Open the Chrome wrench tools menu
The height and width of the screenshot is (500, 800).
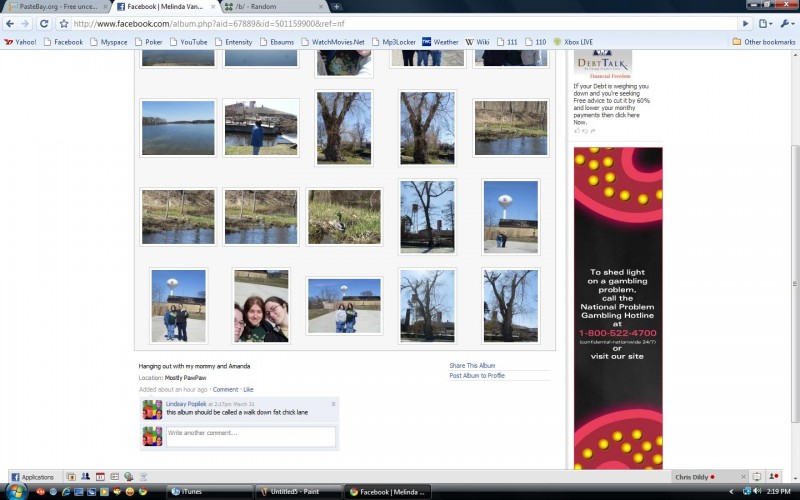pos(787,23)
